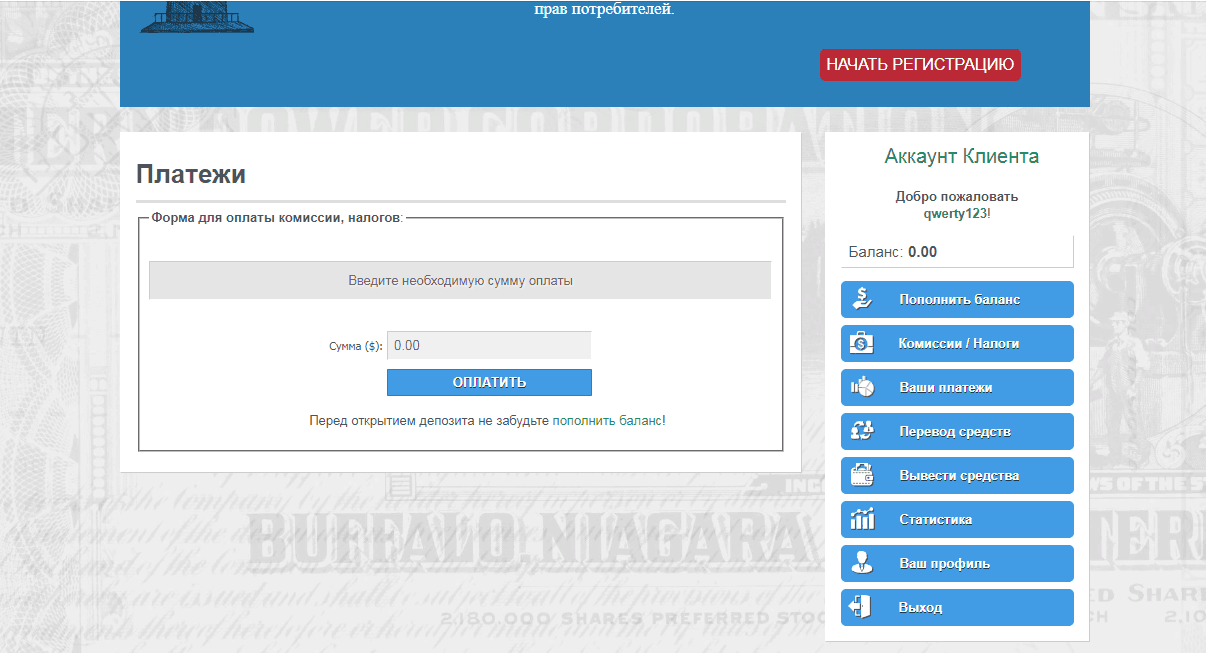
Task: Click the person icon beside Ваш профиль
Action: pyautogui.click(x=862, y=563)
